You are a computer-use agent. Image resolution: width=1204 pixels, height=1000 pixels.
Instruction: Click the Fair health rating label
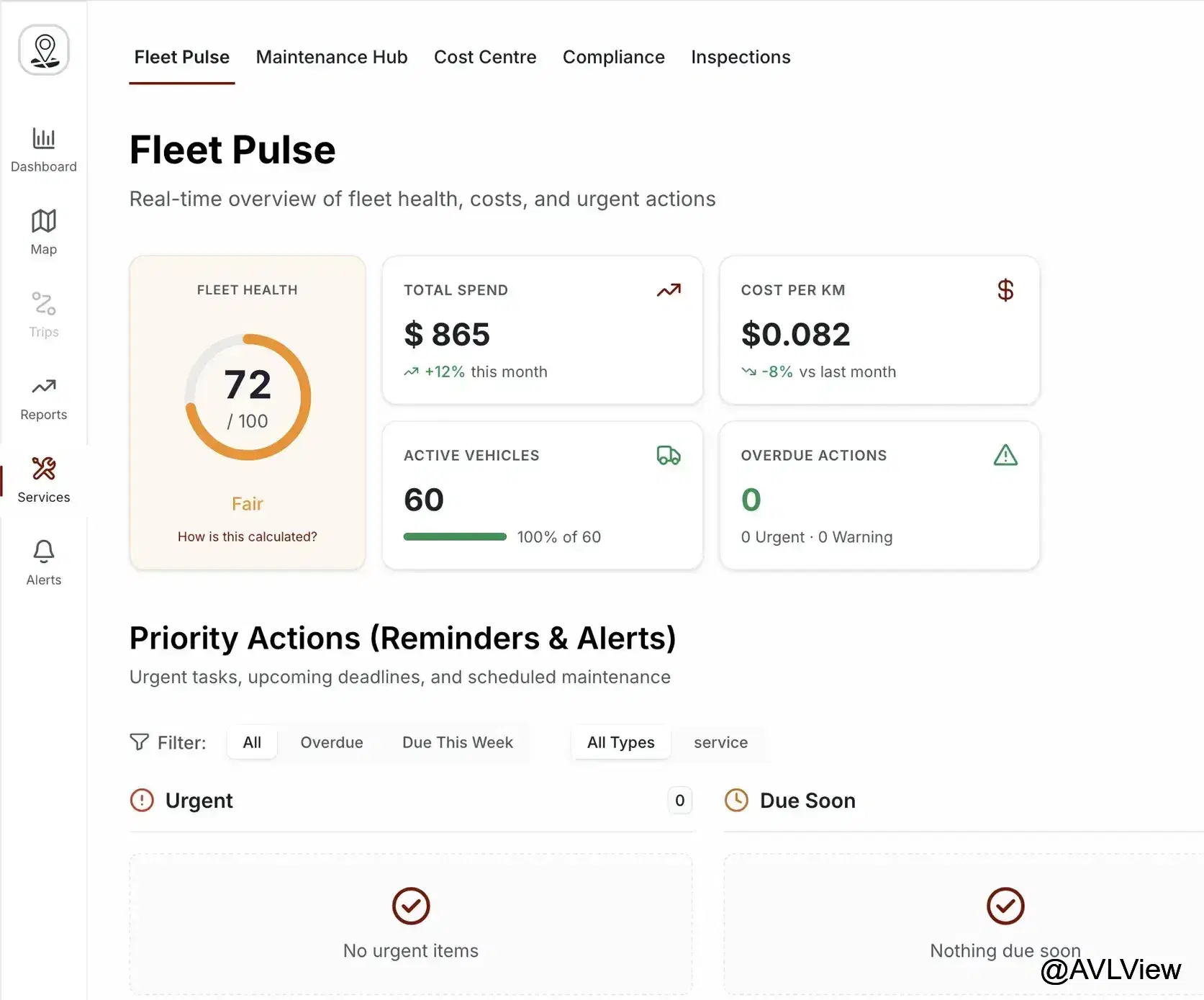248,504
